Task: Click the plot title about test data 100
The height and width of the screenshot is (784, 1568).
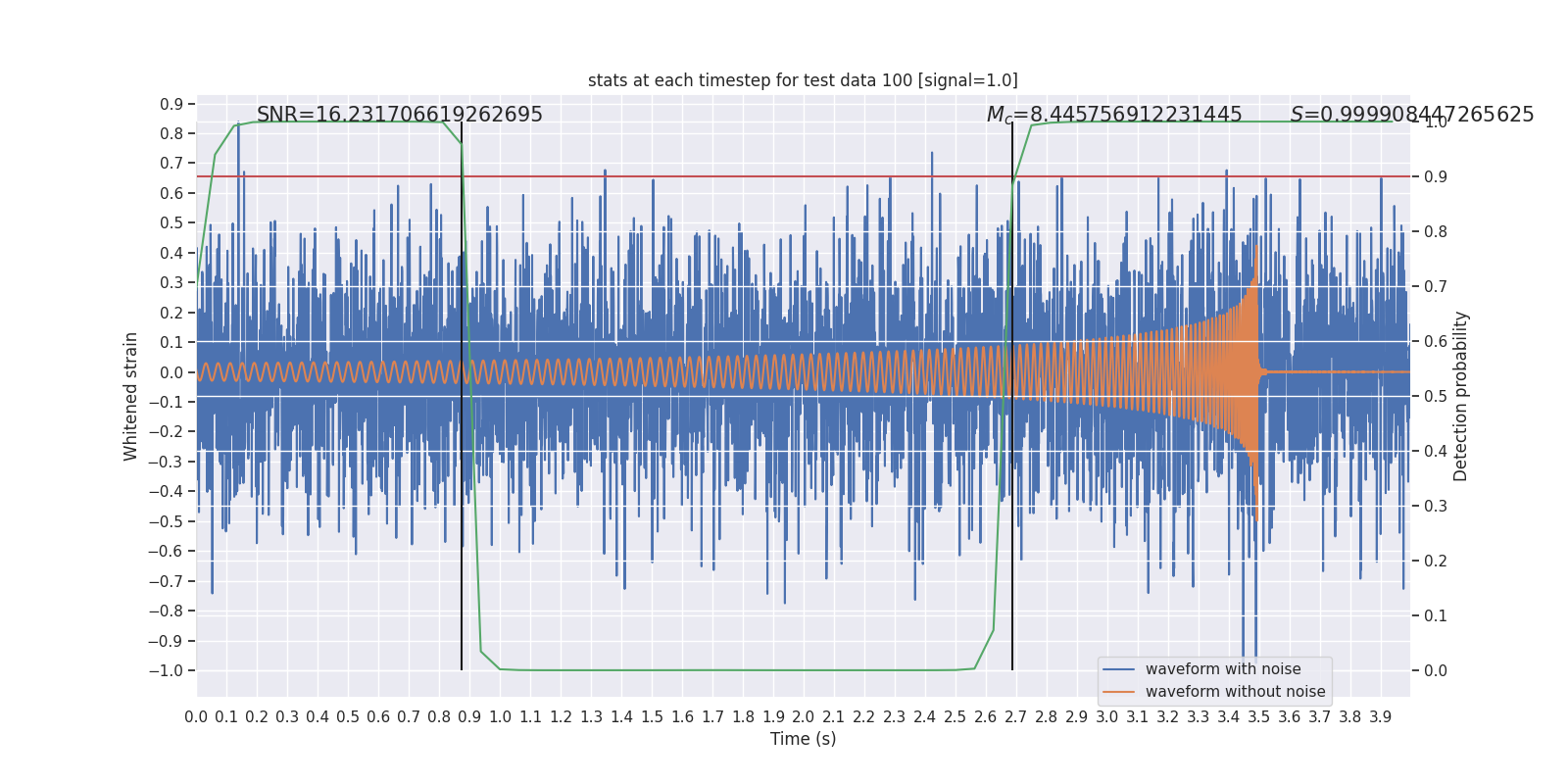Action: click(x=803, y=80)
